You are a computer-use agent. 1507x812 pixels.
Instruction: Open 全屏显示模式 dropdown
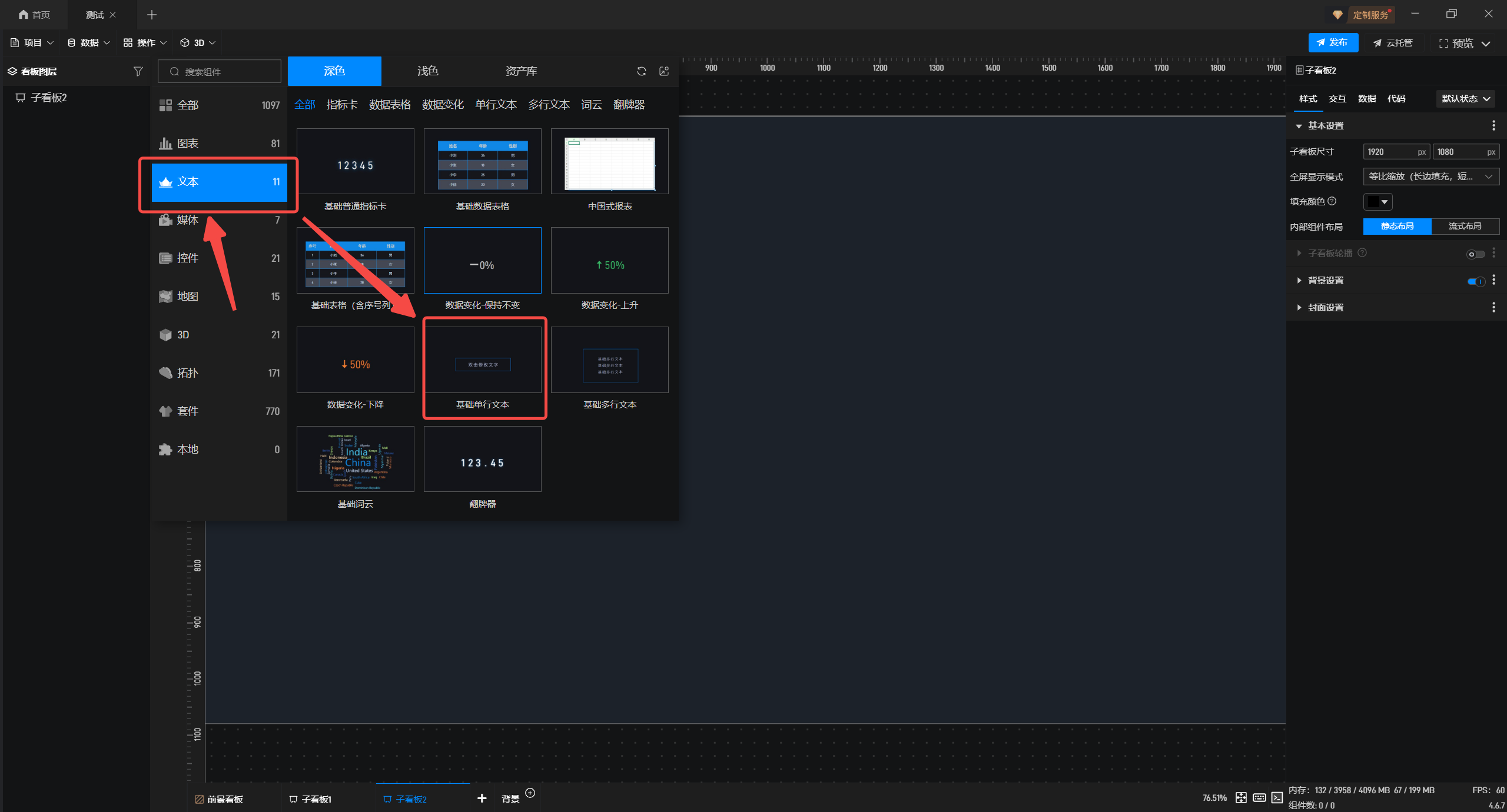[1430, 177]
